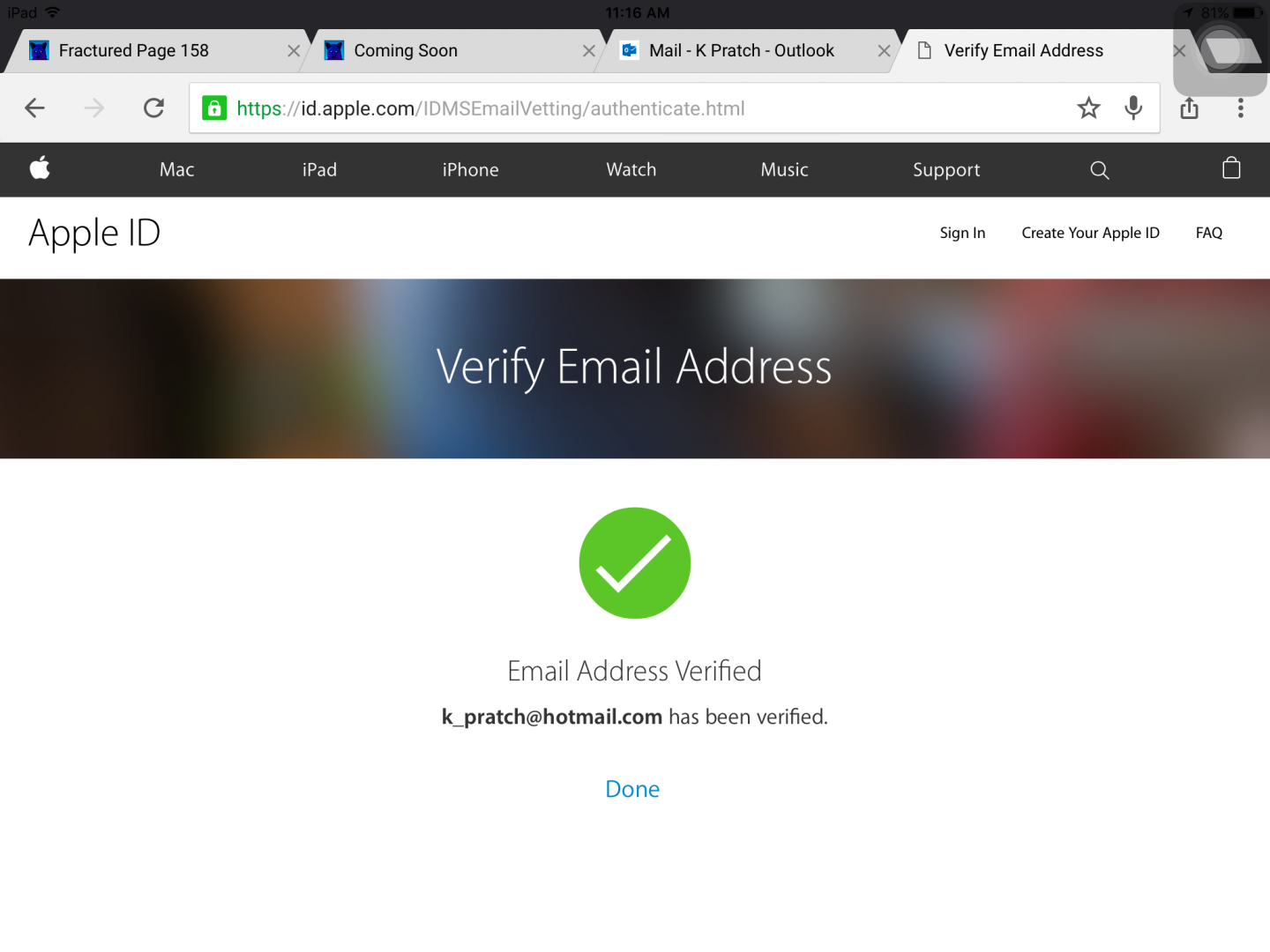Open the Support menu item
The image size is (1270, 952).
[x=946, y=170]
